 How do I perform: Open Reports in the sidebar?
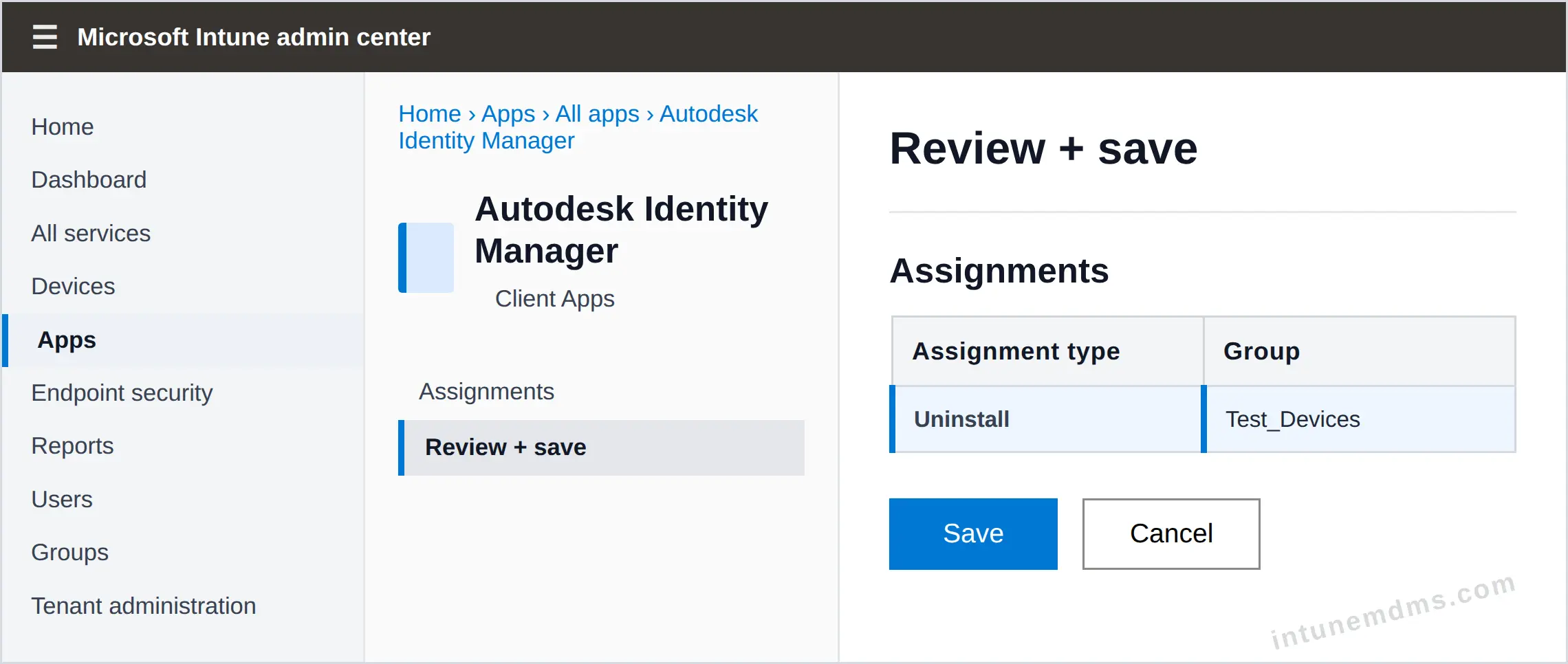point(72,446)
